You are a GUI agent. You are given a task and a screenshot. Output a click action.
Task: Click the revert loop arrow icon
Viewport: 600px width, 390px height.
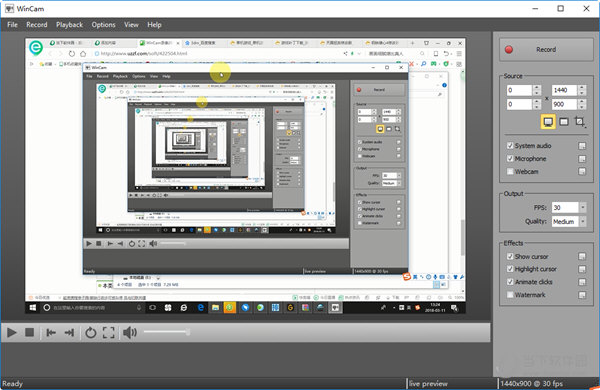point(91,333)
